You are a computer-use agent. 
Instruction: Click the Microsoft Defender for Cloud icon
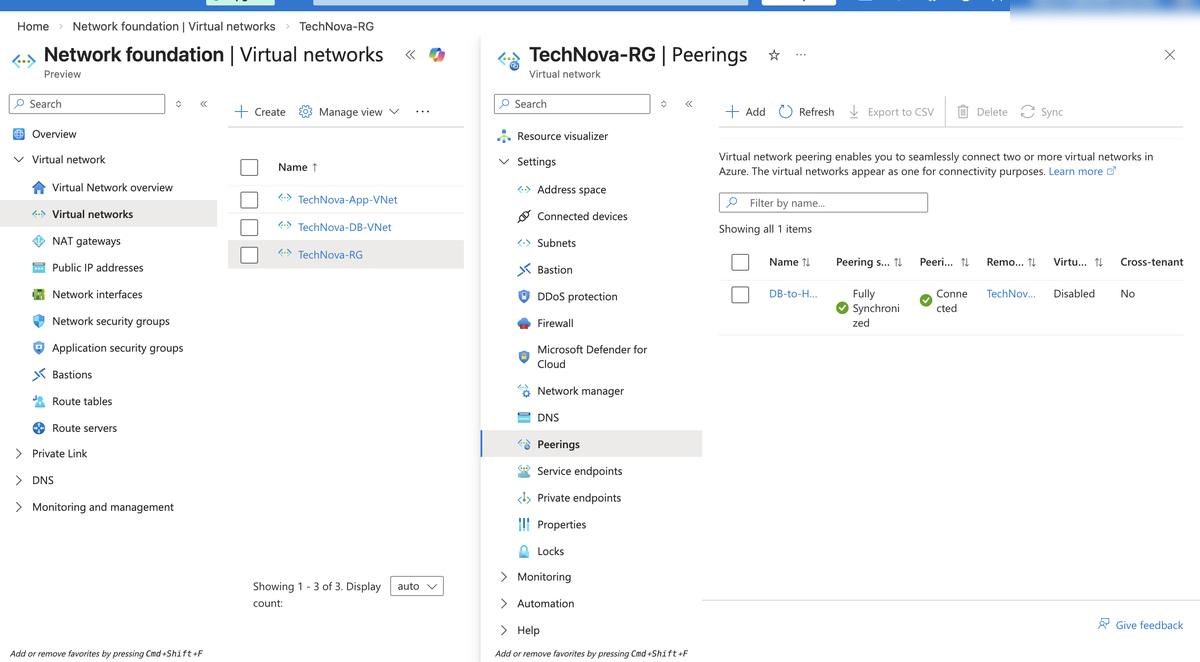tap(524, 357)
